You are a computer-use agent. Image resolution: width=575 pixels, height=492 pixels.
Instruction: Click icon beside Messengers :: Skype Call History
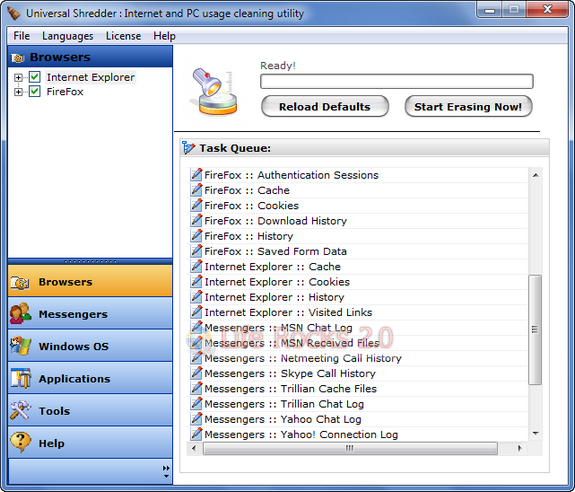point(196,373)
